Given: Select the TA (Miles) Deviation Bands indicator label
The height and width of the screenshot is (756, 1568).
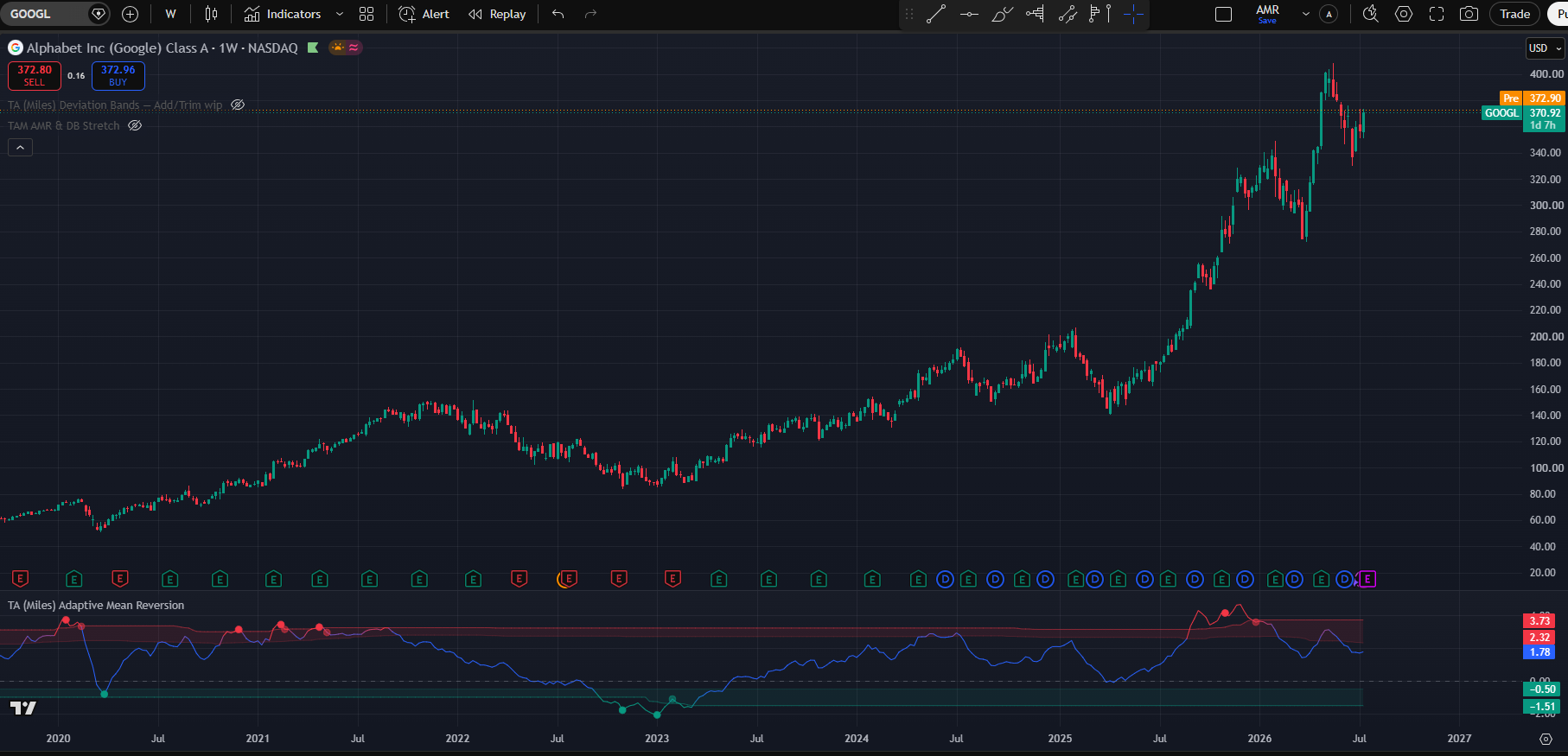Looking at the screenshot, I should pos(115,105).
